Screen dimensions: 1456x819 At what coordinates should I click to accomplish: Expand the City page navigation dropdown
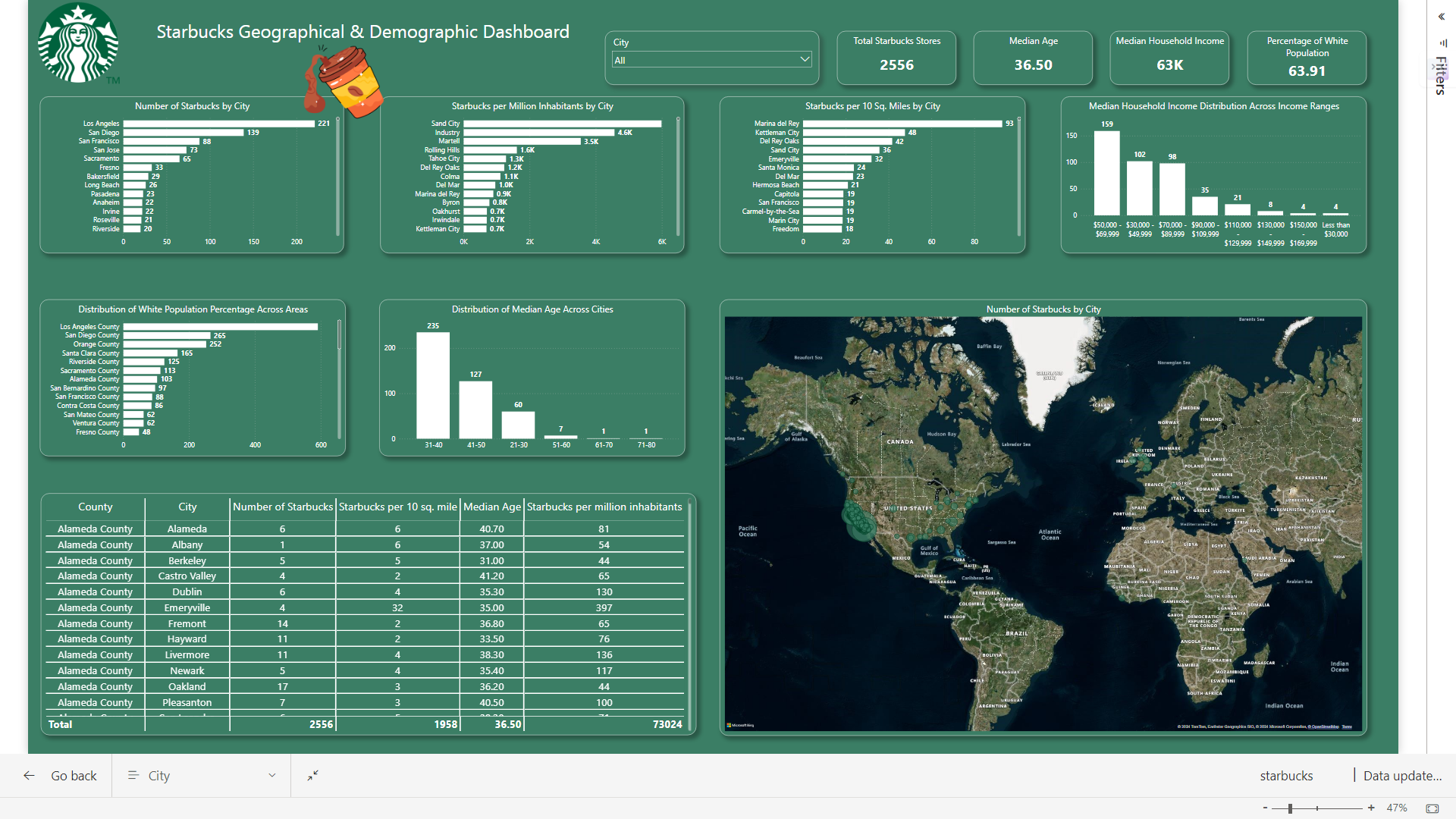click(x=271, y=776)
